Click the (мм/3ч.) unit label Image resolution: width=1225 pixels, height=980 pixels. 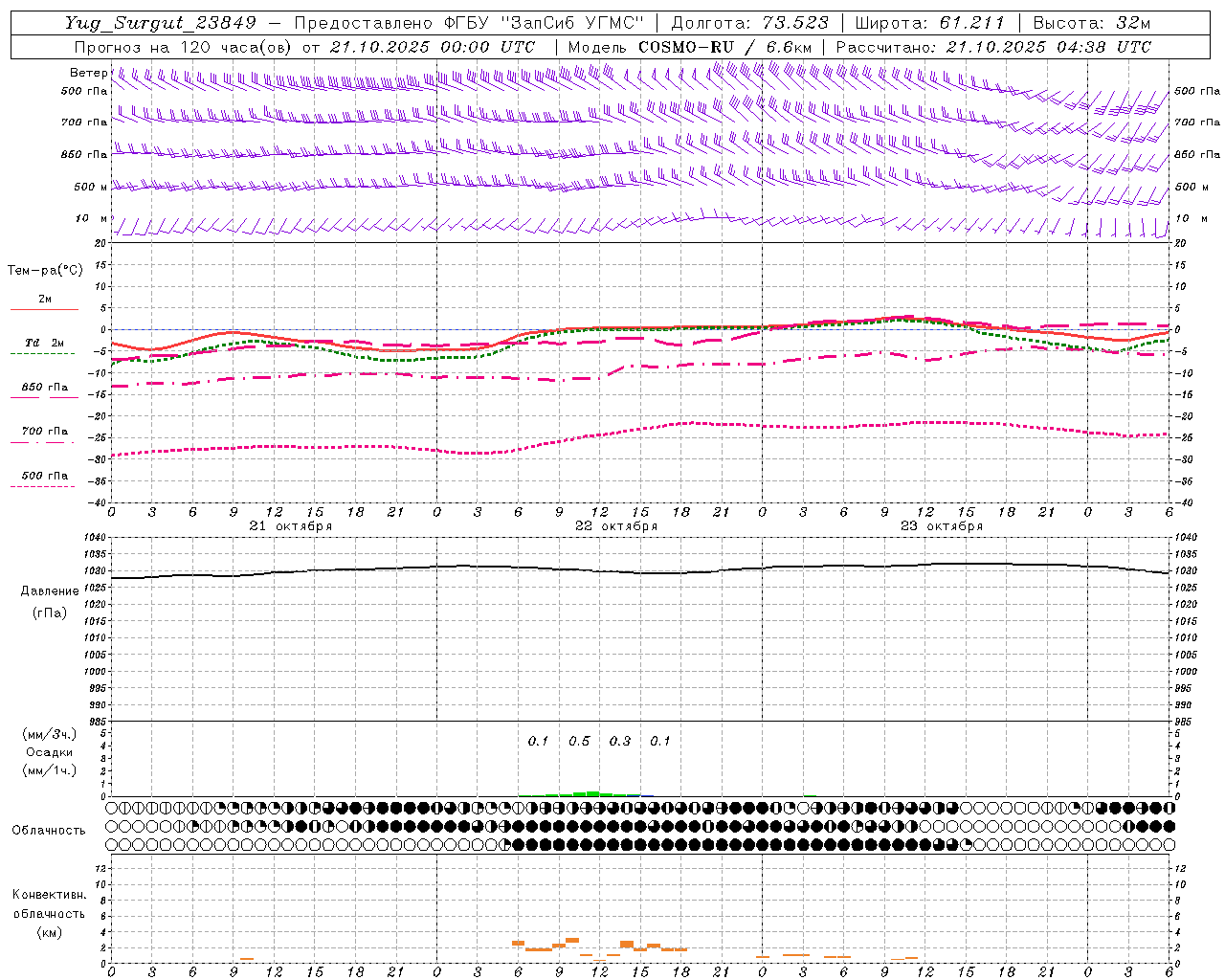49,734
